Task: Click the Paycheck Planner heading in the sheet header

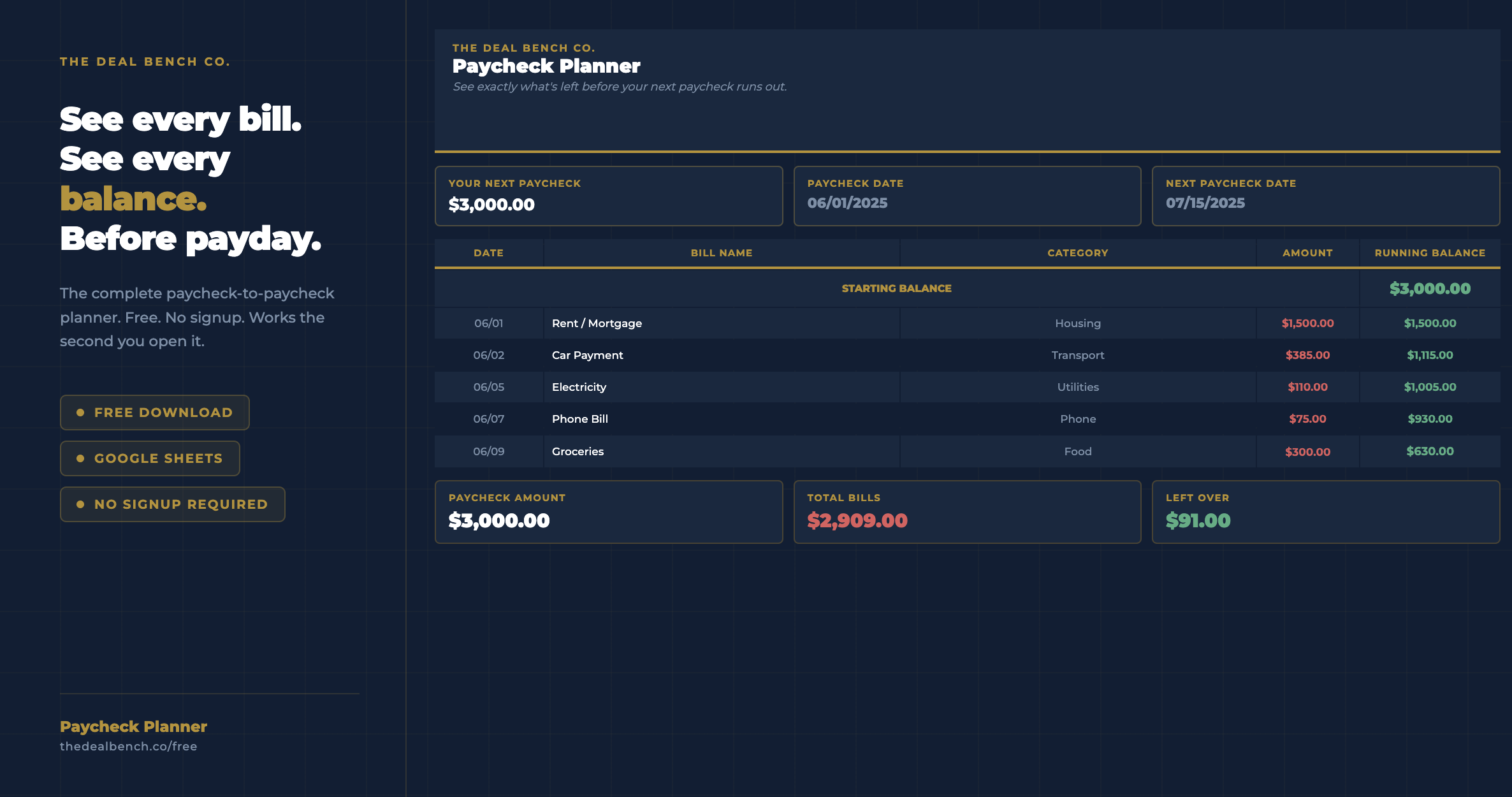Action: point(546,66)
